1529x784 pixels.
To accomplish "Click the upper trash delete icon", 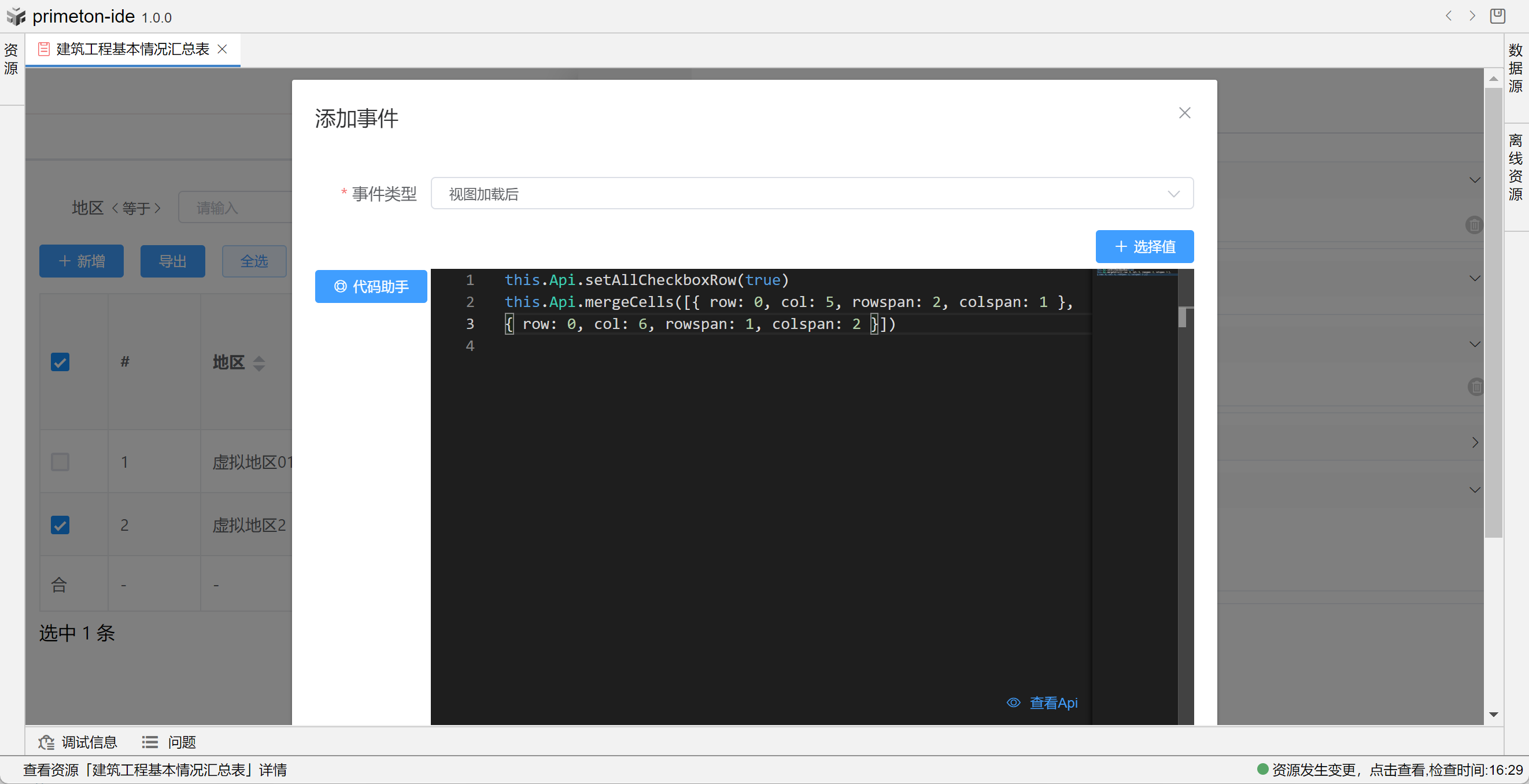I will click(x=1474, y=225).
